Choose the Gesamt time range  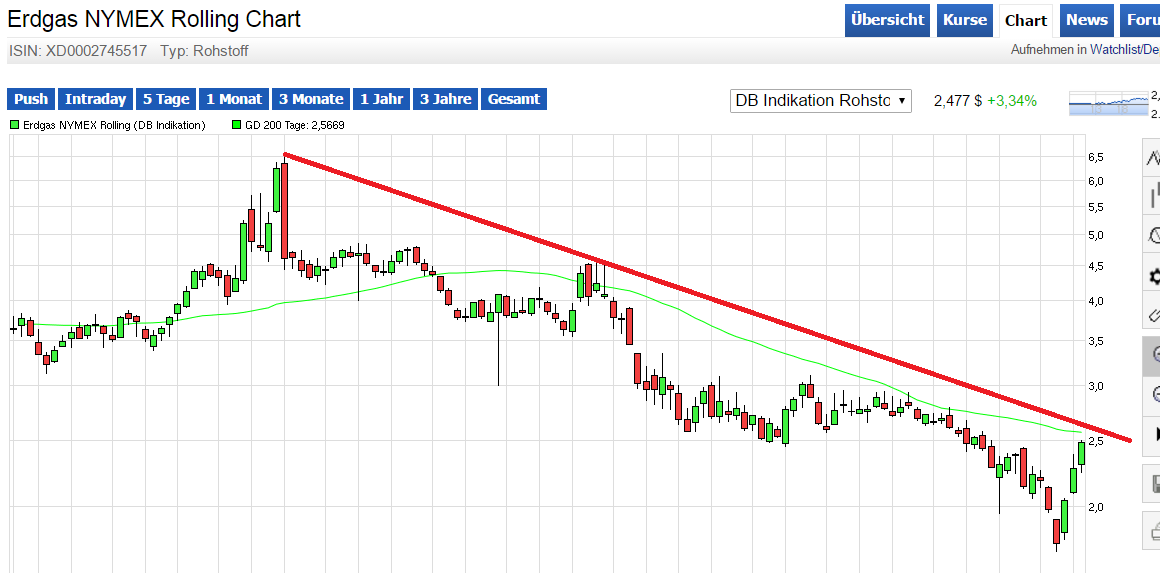[514, 99]
